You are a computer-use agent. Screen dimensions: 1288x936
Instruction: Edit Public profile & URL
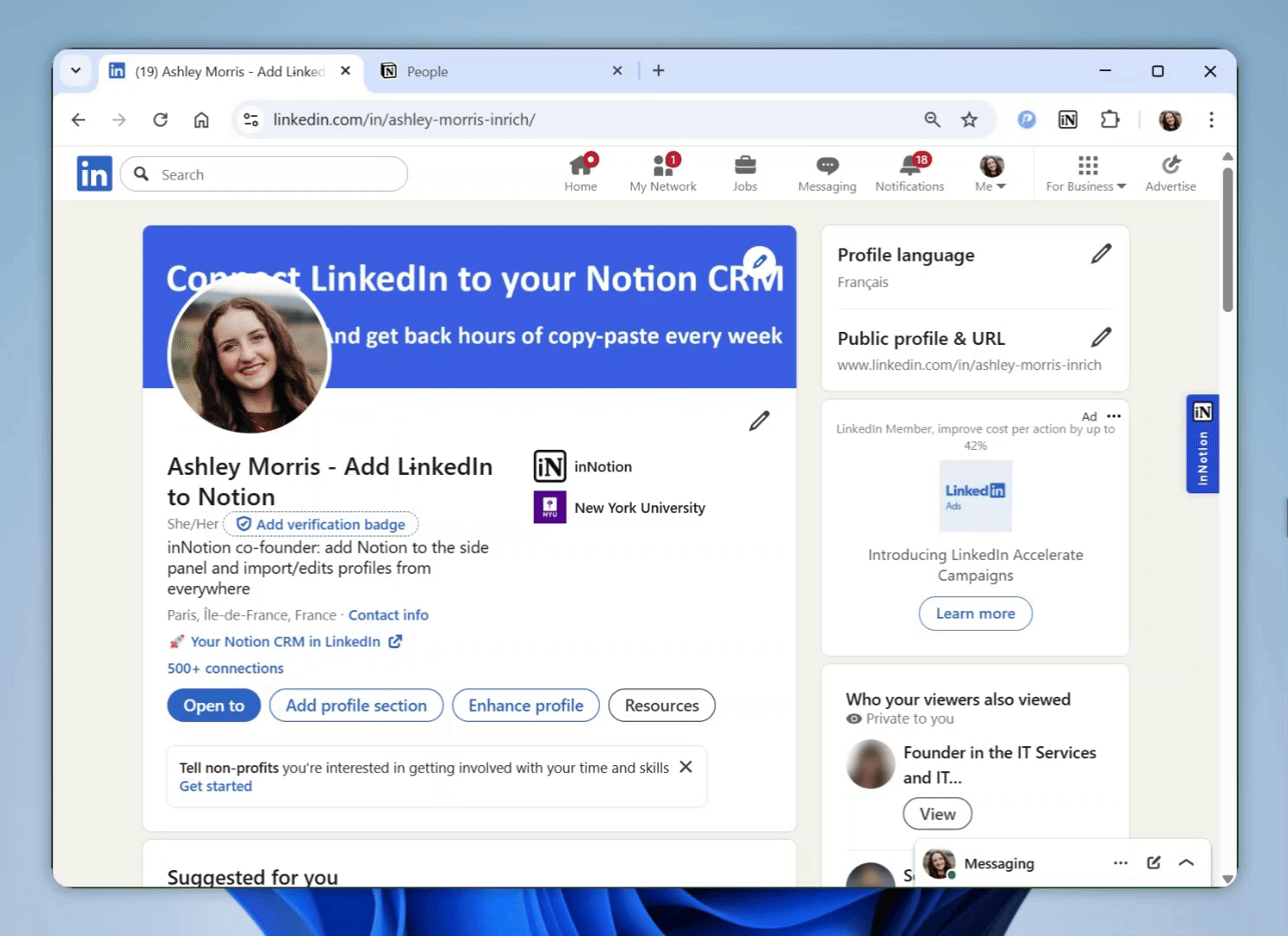[1101, 337]
